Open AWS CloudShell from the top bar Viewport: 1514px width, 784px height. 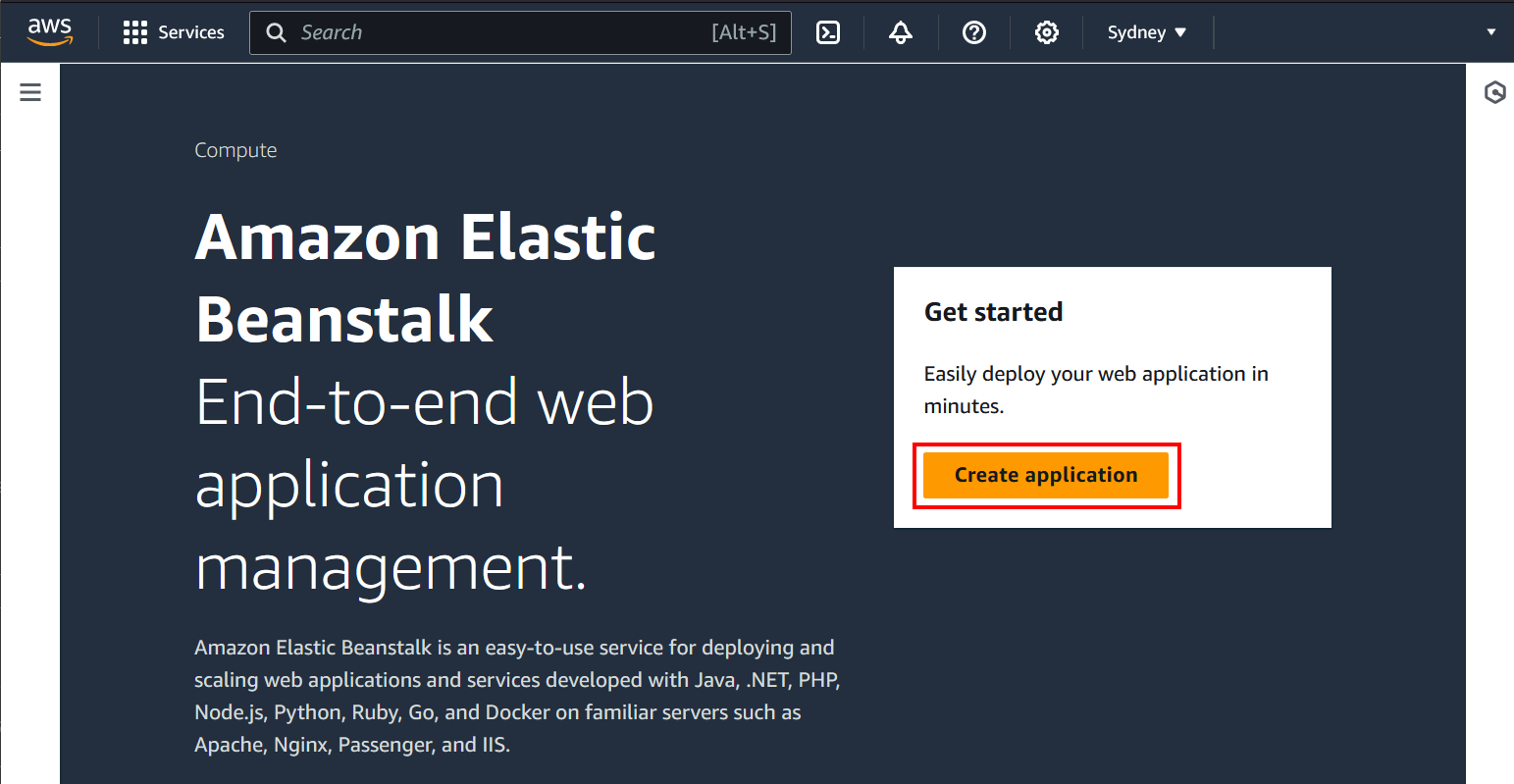pyautogui.click(x=827, y=31)
